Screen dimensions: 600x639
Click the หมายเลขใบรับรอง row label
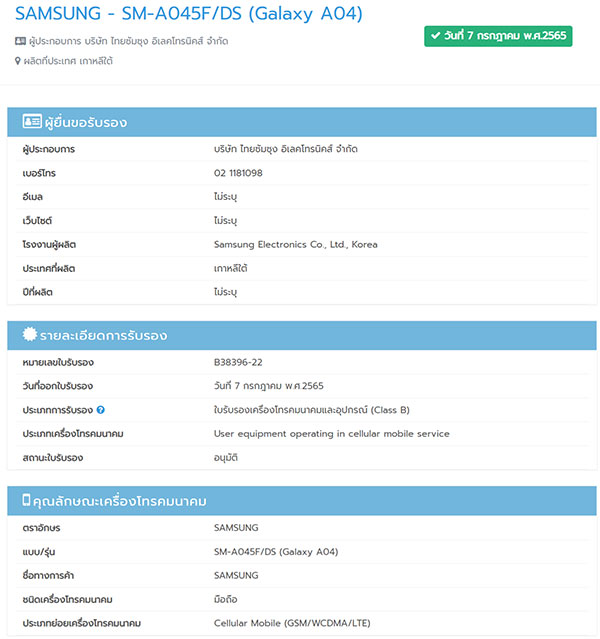[58, 362]
